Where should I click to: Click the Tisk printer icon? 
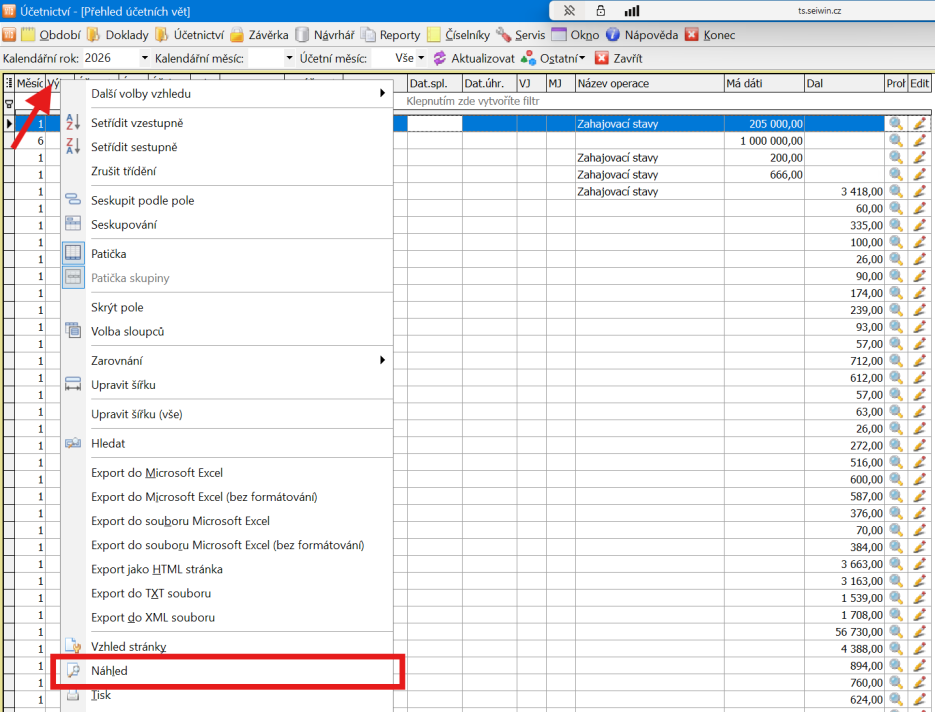73,695
